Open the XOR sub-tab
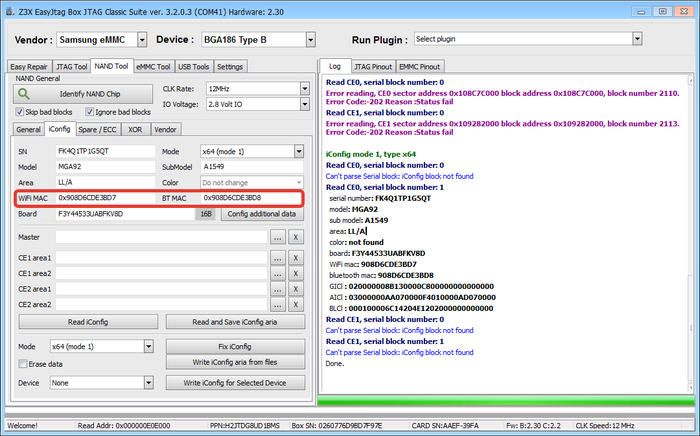The image size is (700, 436). tap(135, 129)
